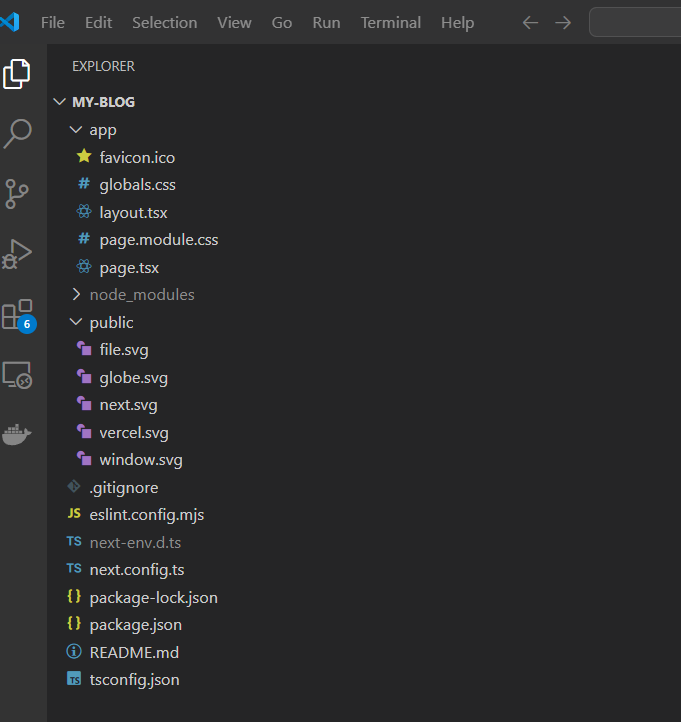Image resolution: width=681 pixels, height=722 pixels.
Task: Open the Run and Debug view
Action: click(18, 254)
